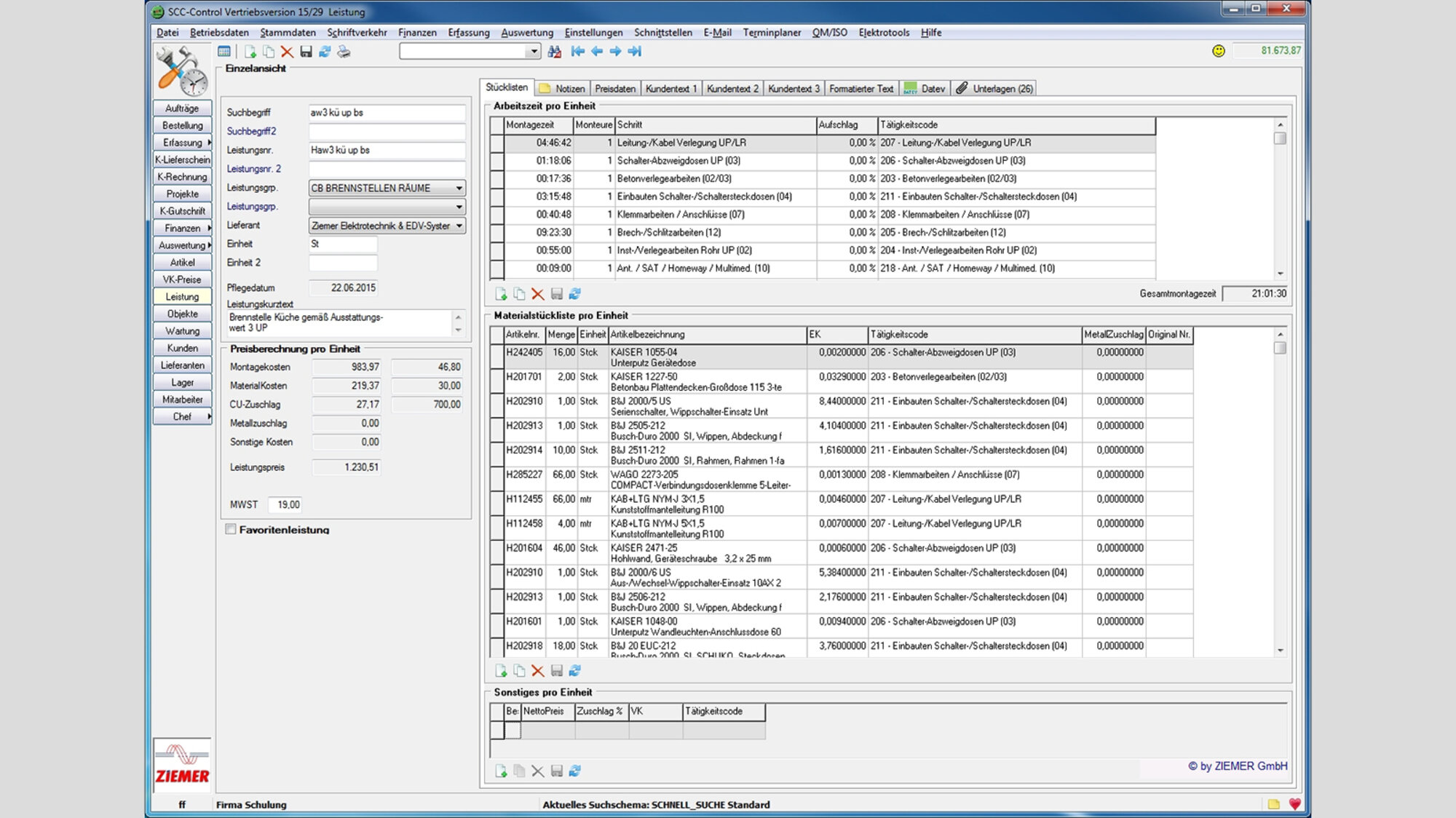Click the red delete X in main toolbar
The image size is (1456, 818).
click(x=287, y=51)
